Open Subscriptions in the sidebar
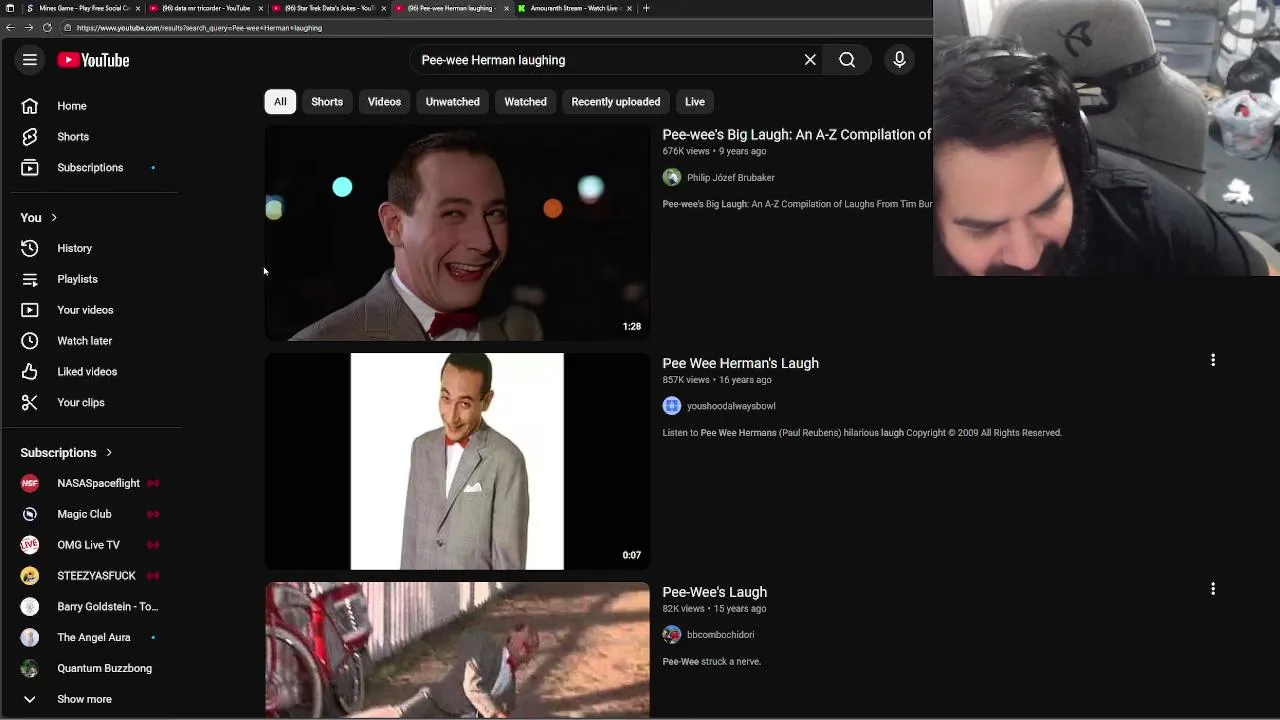This screenshot has width=1280, height=720. coord(90,168)
